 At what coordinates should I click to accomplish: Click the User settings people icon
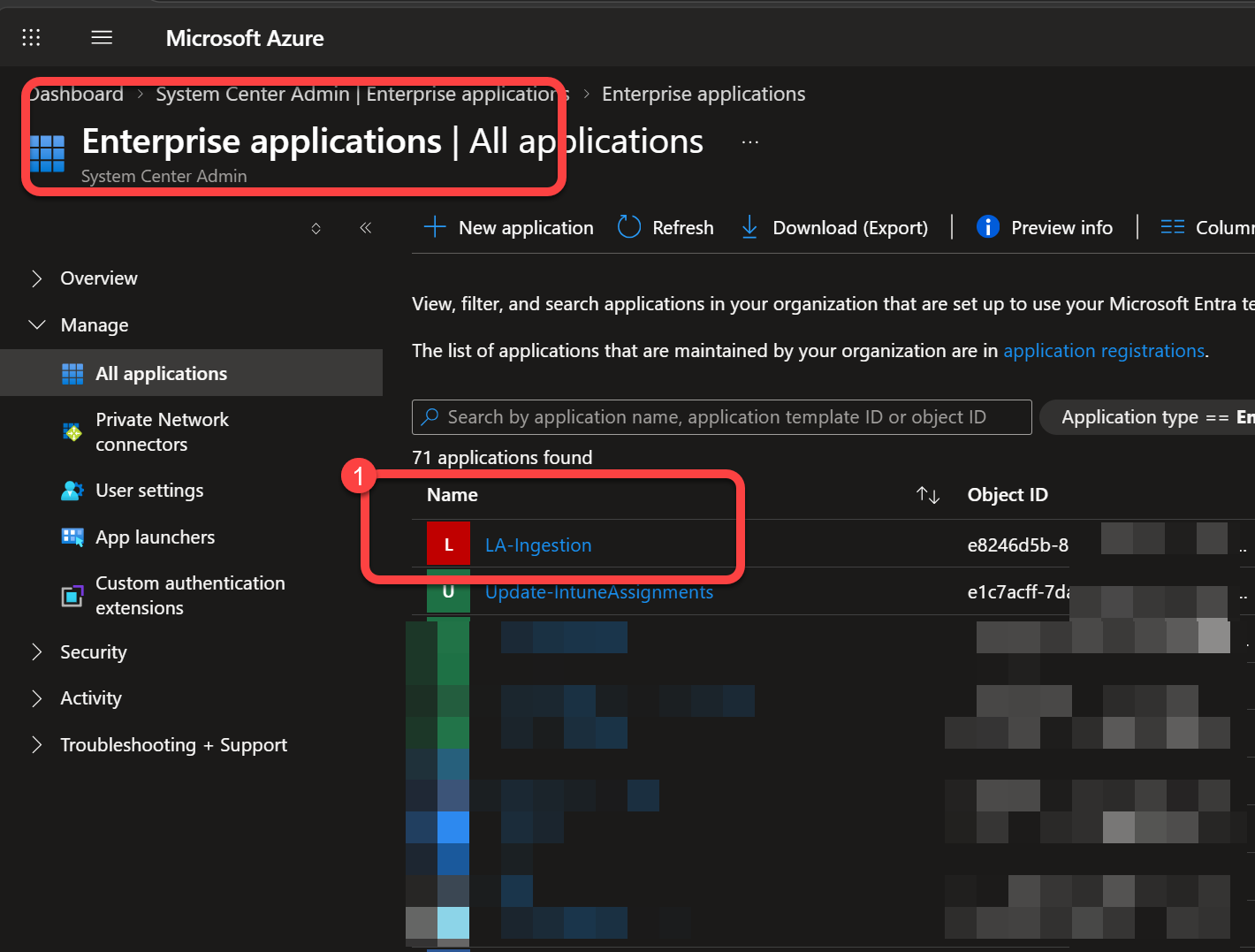click(72, 491)
